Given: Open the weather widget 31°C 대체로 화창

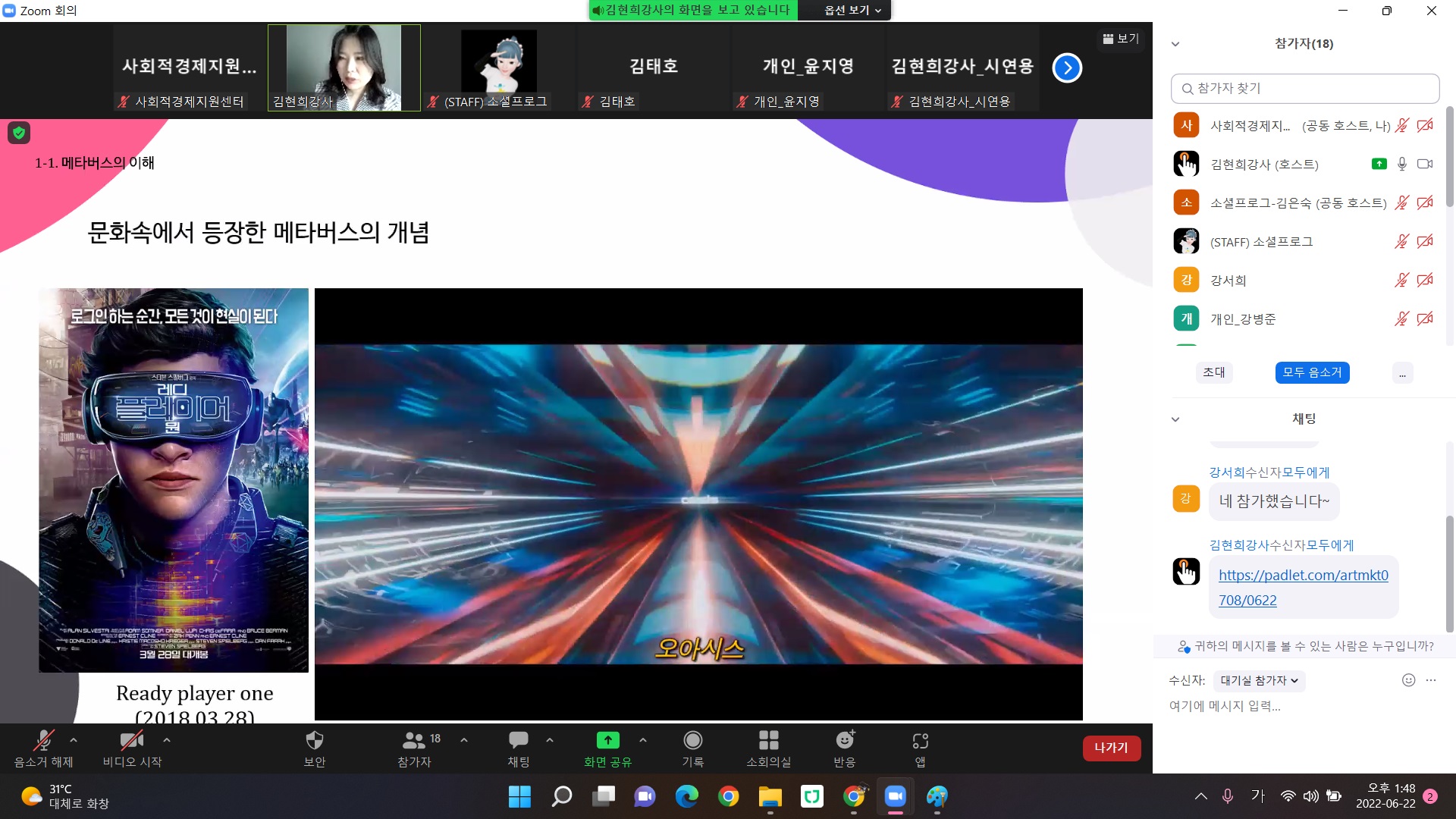Looking at the screenshot, I should tap(65, 796).
